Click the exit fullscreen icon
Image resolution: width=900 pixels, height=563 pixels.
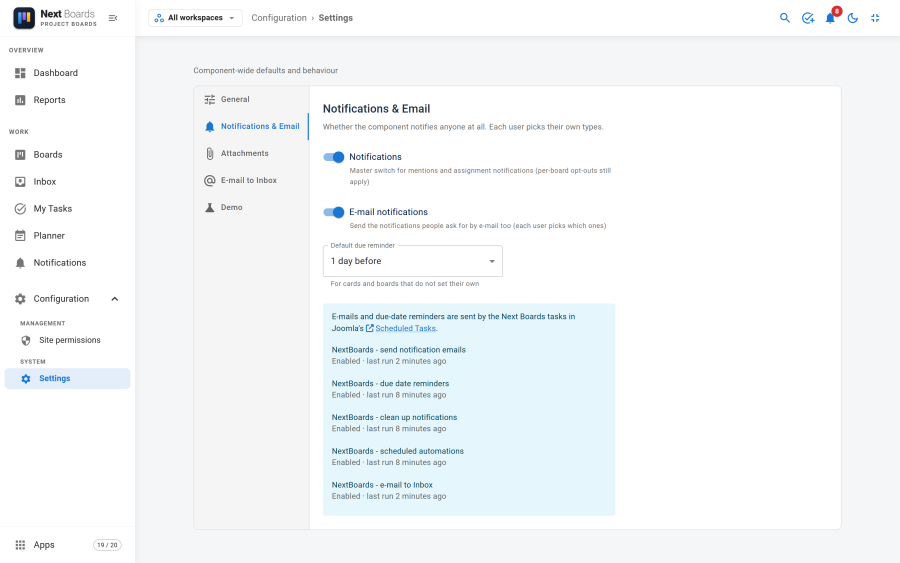click(x=875, y=18)
